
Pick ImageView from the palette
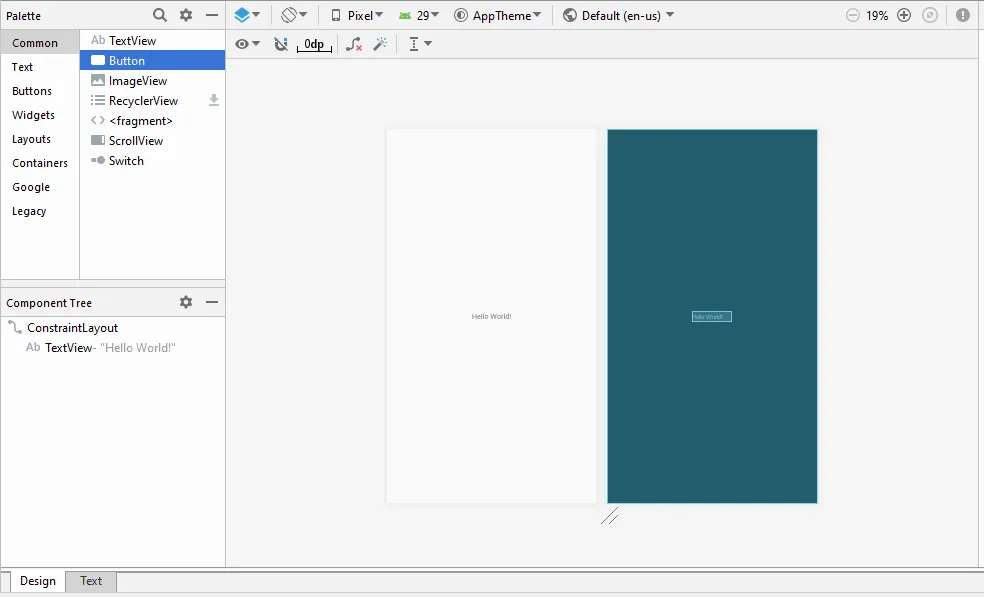tap(152, 80)
